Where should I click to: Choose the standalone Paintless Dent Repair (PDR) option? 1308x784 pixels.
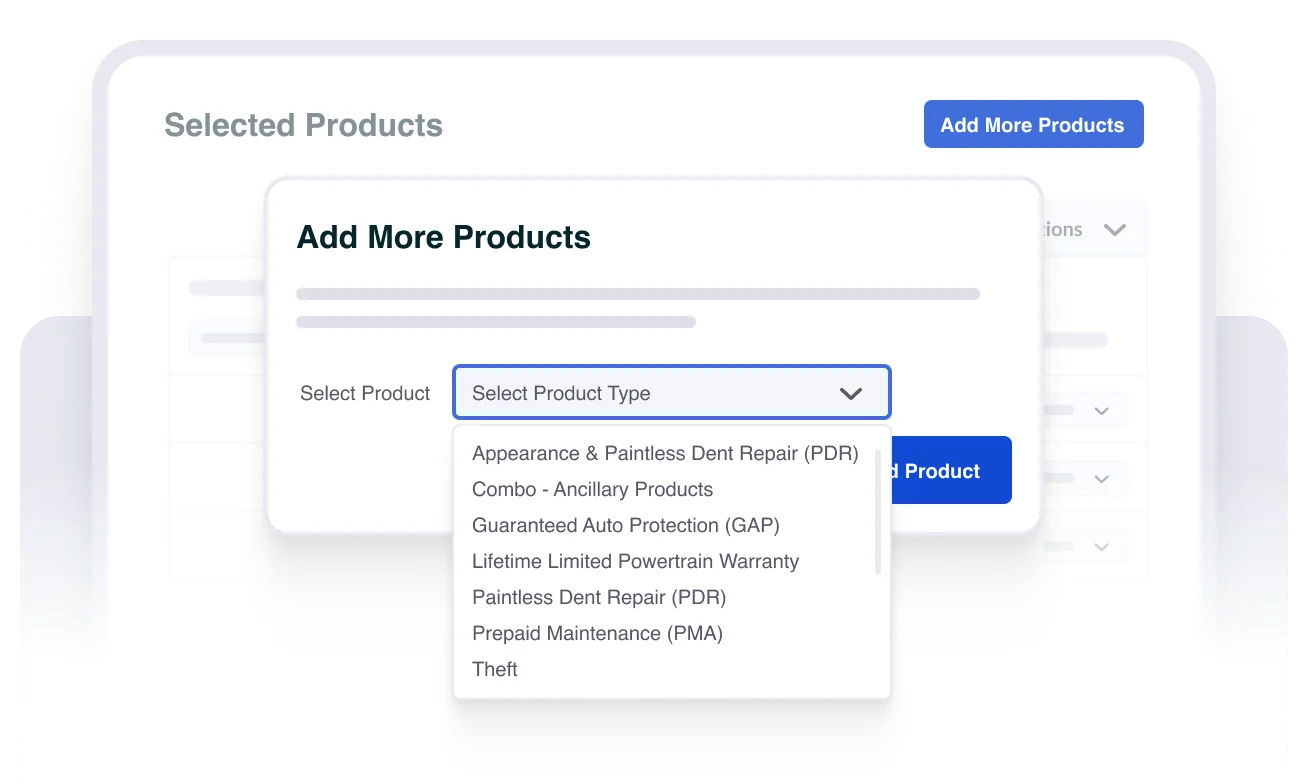598,598
